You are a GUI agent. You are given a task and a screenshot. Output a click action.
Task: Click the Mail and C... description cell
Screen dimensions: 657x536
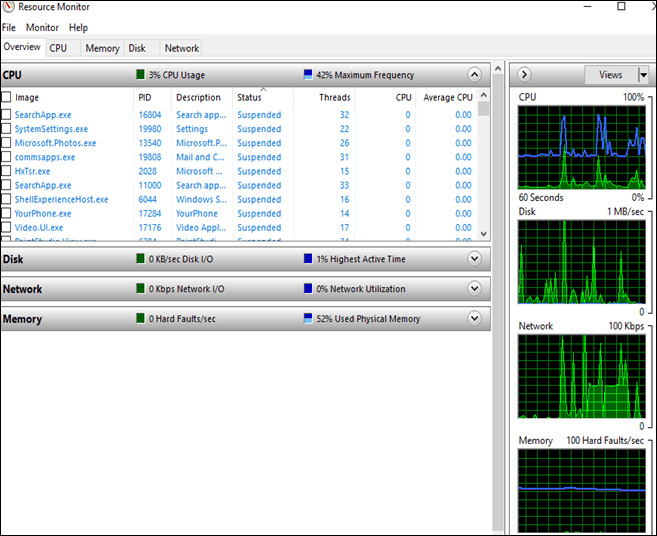[200, 157]
